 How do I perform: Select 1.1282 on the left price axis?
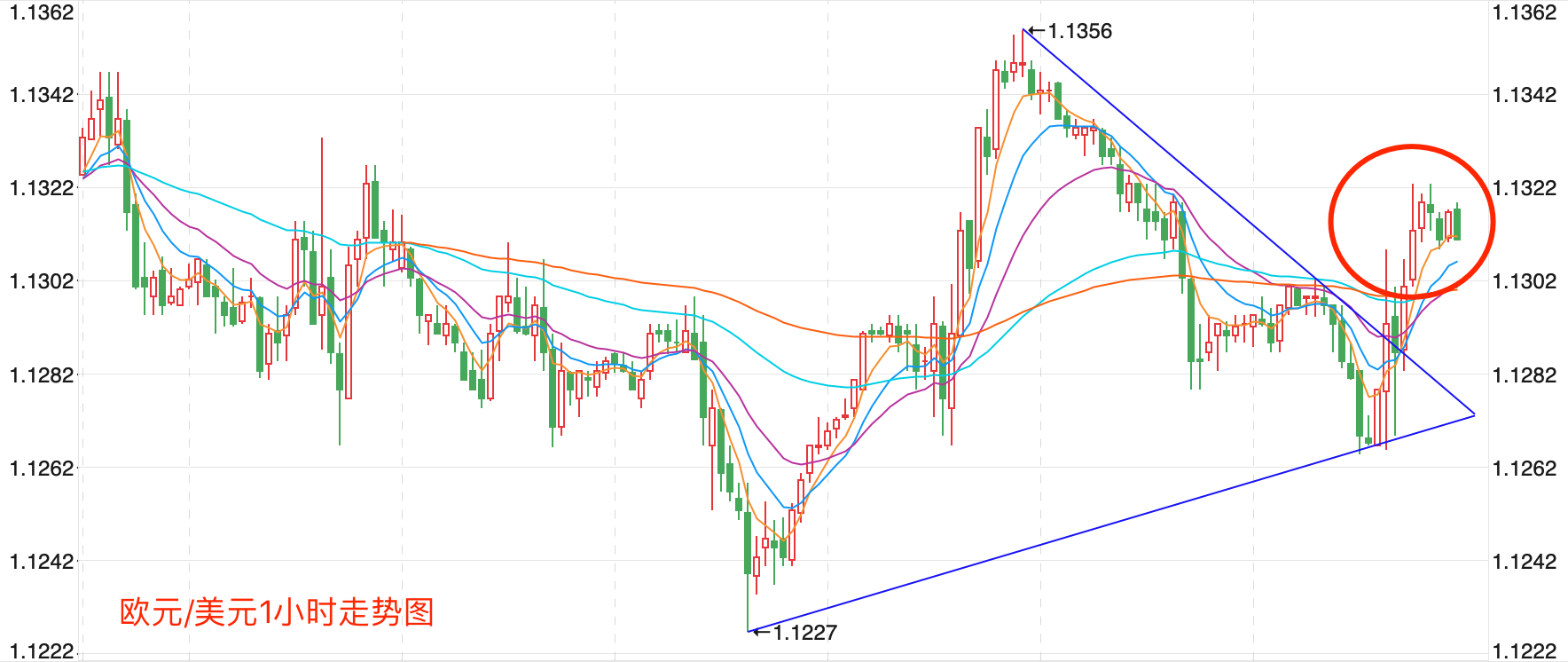[x=42, y=375]
